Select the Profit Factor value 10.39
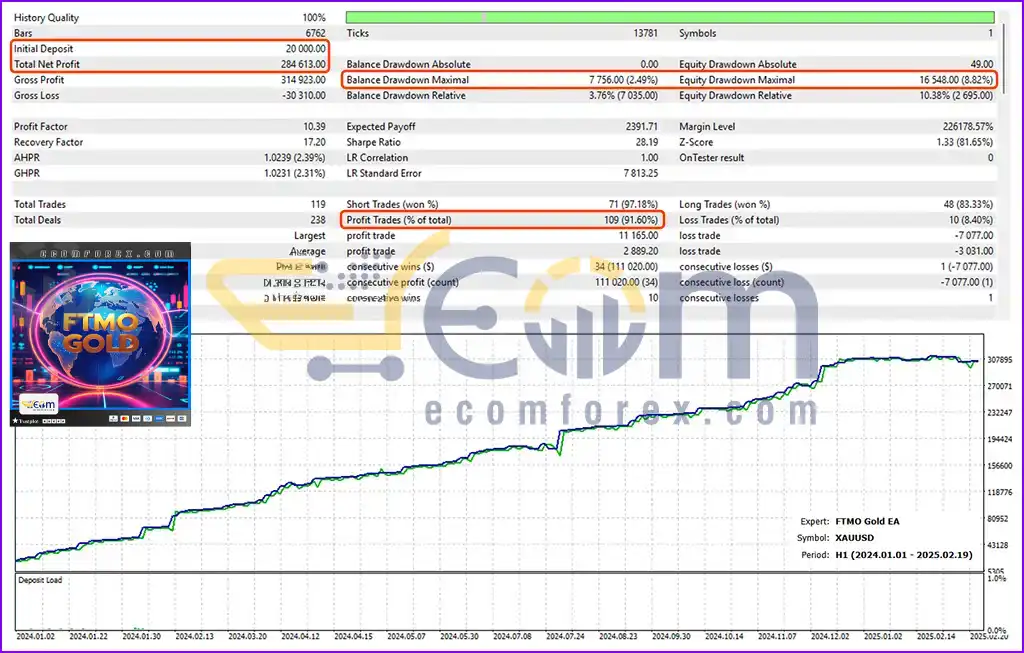The width and height of the screenshot is (1024, 653). (314, 127)
